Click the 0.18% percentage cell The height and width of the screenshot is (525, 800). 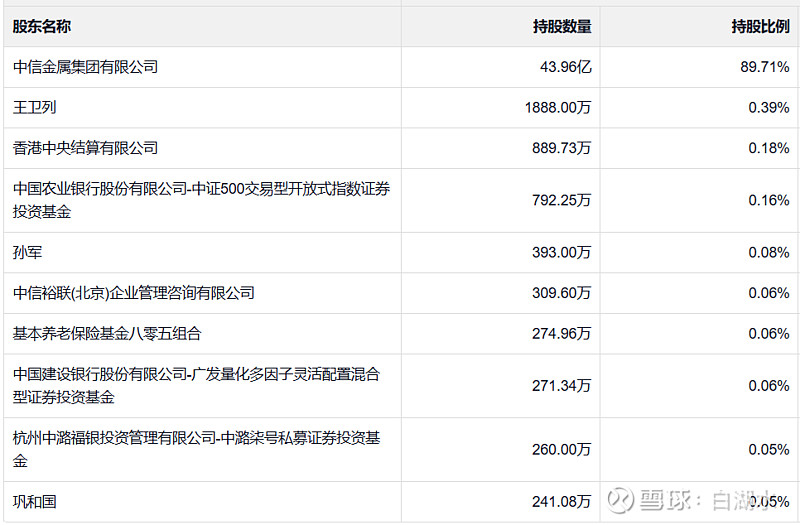pyautogui.click(x=769, y=148)
